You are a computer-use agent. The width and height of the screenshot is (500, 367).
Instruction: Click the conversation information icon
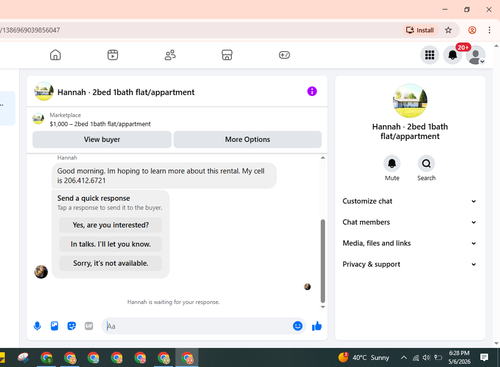[x=312, y=91]
